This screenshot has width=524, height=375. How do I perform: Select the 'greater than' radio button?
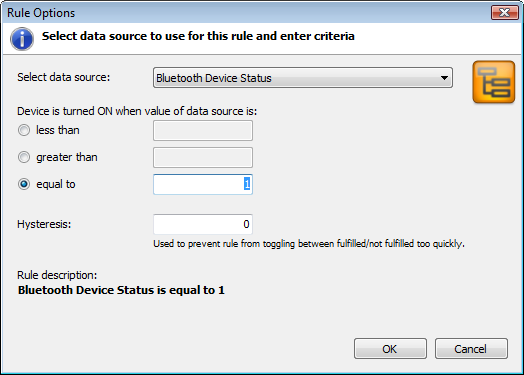[x=24, y=157]
